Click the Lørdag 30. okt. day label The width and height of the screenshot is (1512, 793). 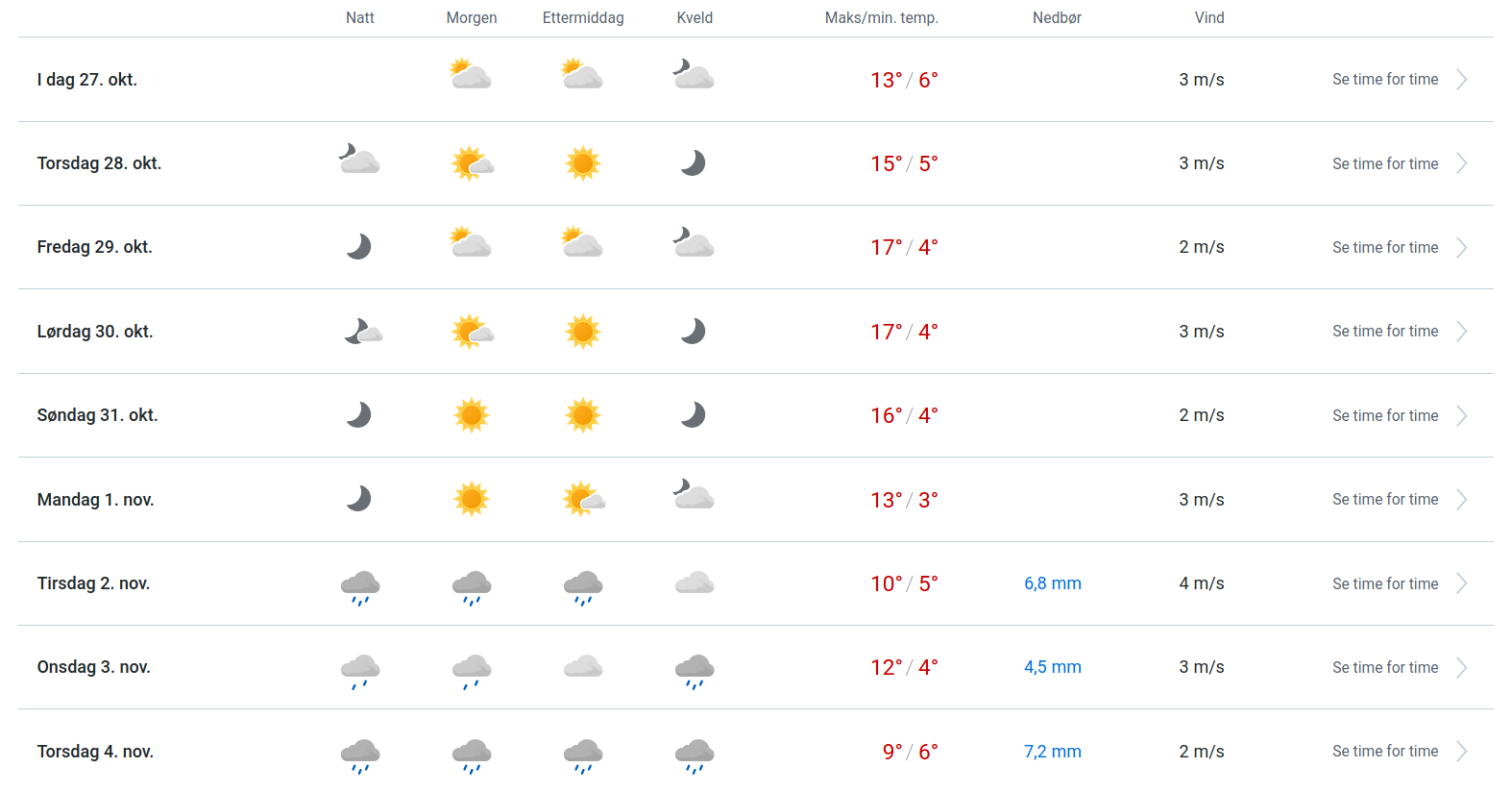point(95,332)
